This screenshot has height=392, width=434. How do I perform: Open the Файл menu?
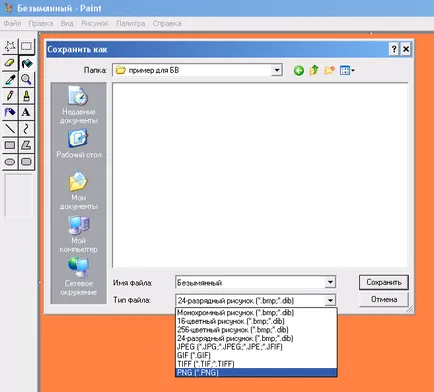[12, 23]
